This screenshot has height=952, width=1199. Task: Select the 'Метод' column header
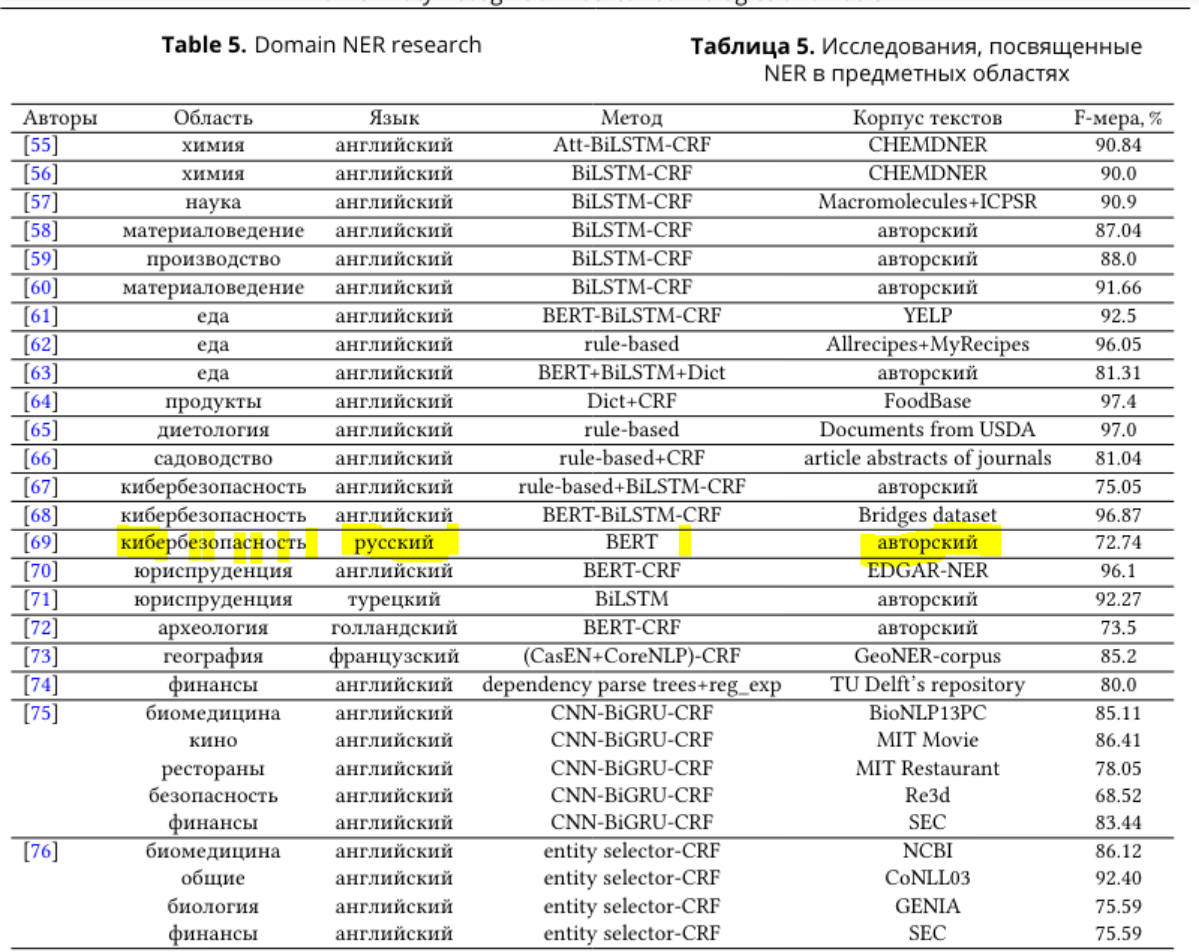click(x=632, y=118)
